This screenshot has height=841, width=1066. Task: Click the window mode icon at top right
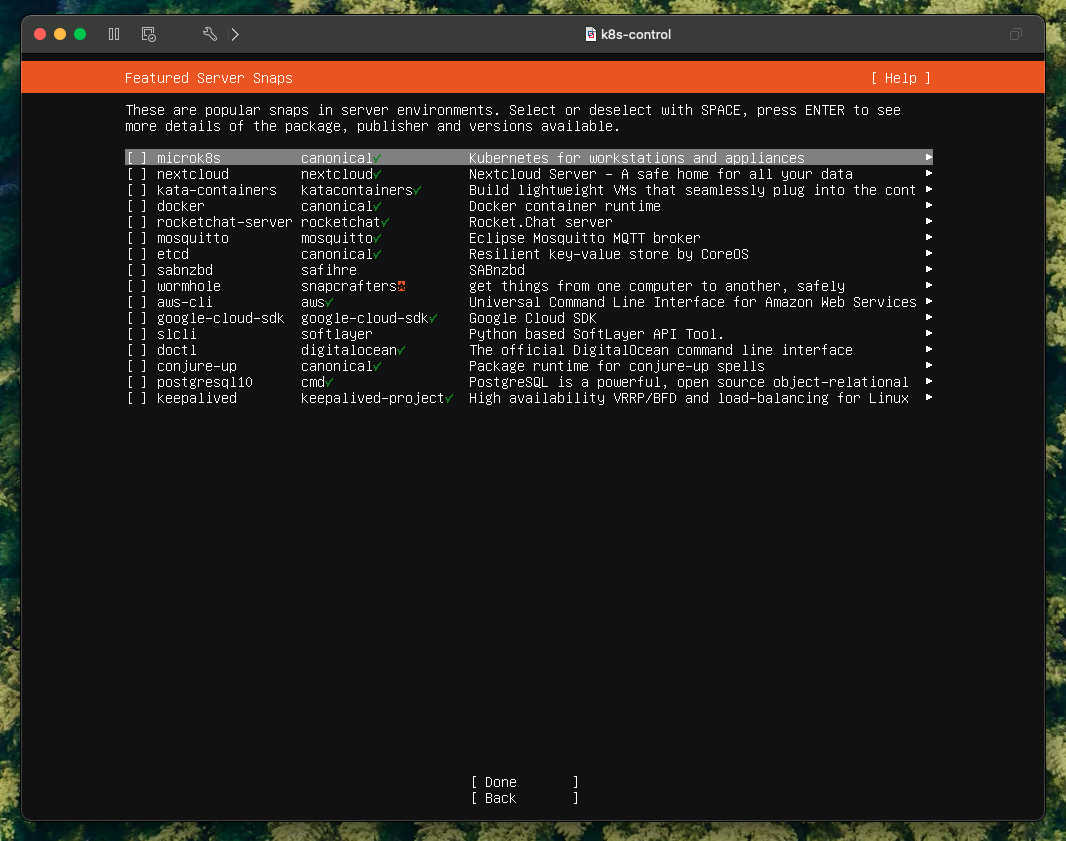1015,34
